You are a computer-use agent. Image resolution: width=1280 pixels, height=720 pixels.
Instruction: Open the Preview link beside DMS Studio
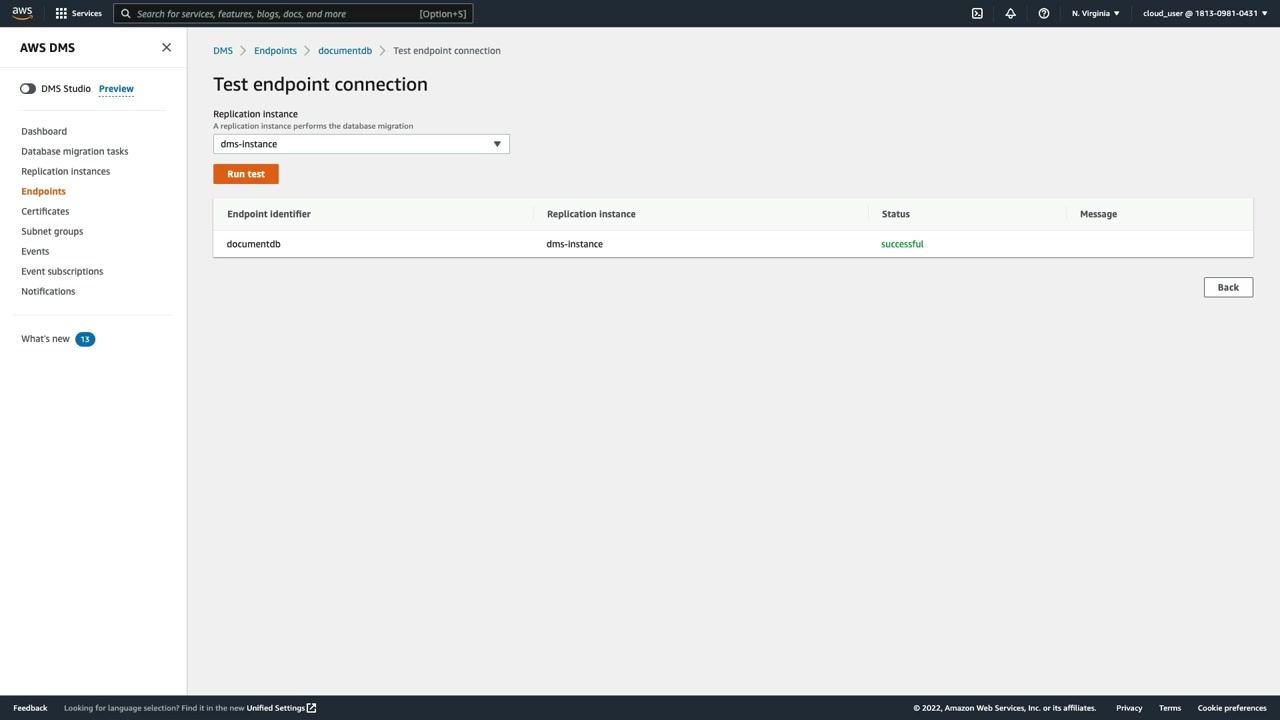[x=116, y=89]
